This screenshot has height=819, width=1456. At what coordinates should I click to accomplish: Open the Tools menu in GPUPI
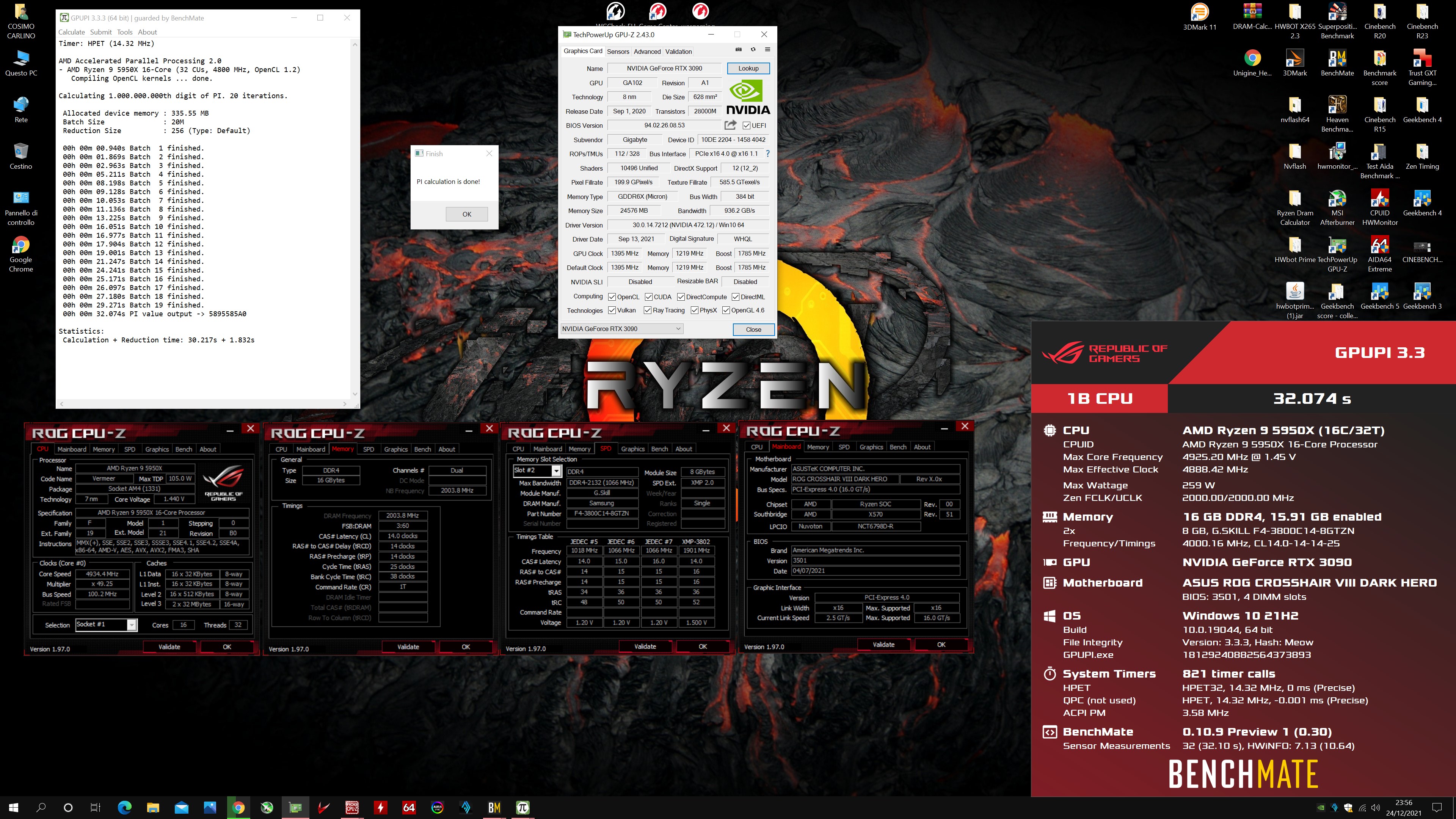tap(124, 32)
